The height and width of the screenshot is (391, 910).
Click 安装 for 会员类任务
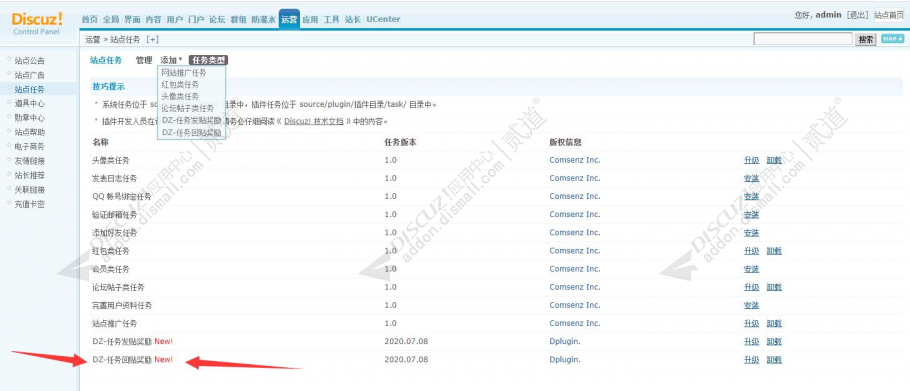click(x=752, y=269)
